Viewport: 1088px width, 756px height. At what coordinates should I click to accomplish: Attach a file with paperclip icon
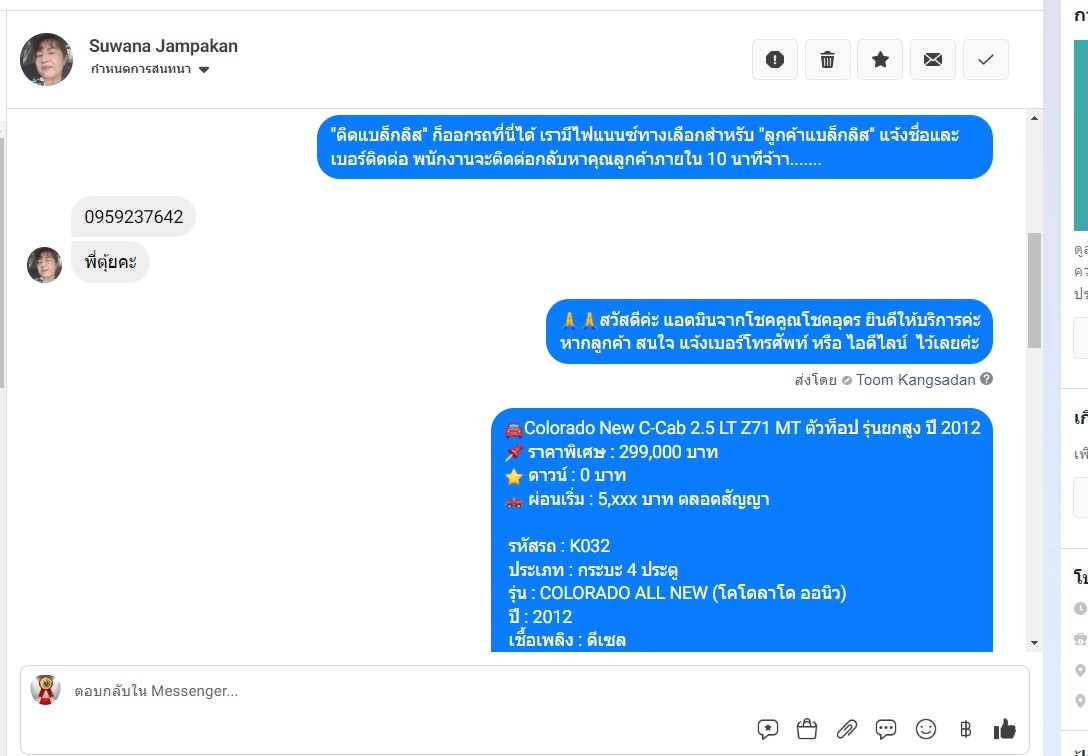click(846, 729)
